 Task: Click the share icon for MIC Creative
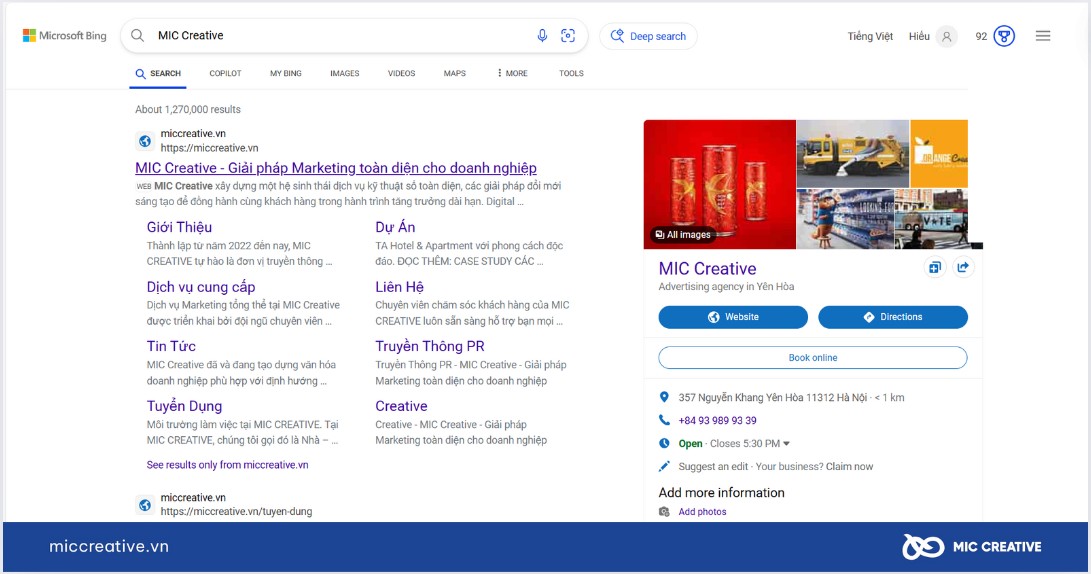pyautogui.click(x=963, y=267)
